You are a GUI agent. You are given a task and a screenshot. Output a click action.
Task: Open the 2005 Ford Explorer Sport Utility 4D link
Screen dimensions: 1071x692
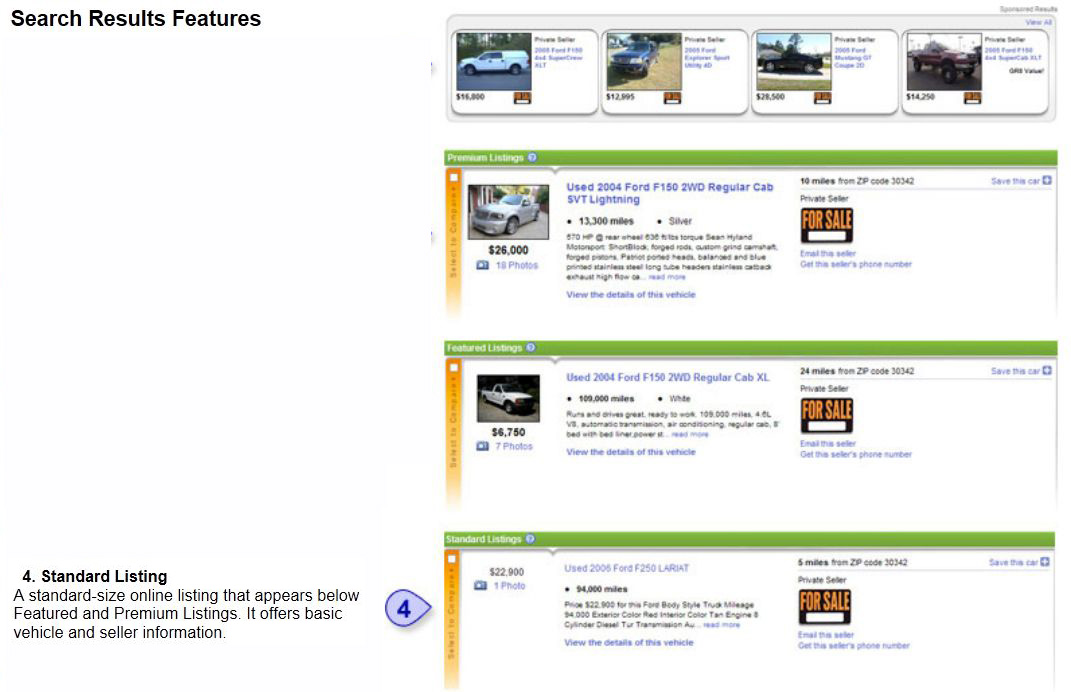pos(708,57)
